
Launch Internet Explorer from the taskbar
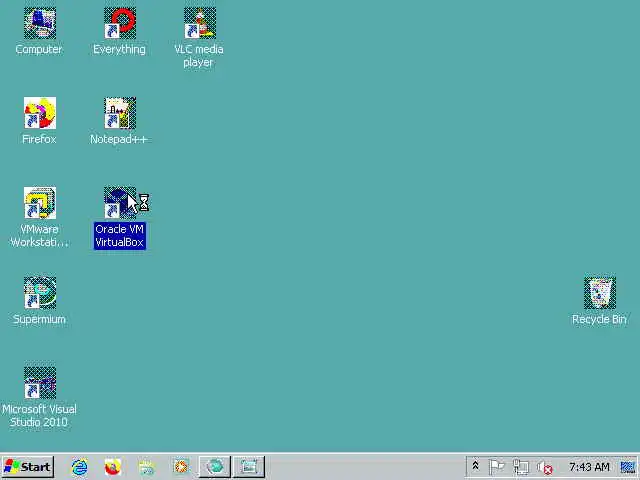(x=79, y=467)
